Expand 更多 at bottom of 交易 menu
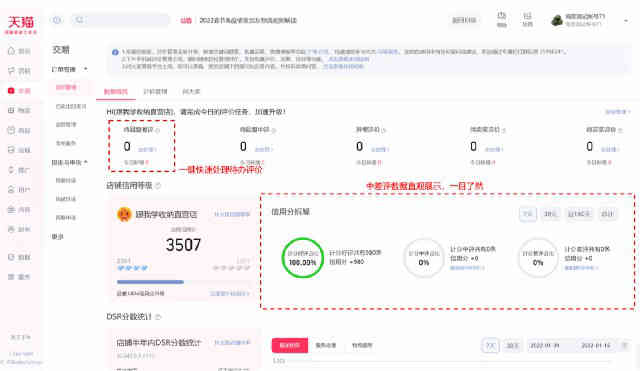Viewport: 640px width, 371px height. [x=58, y=236]
